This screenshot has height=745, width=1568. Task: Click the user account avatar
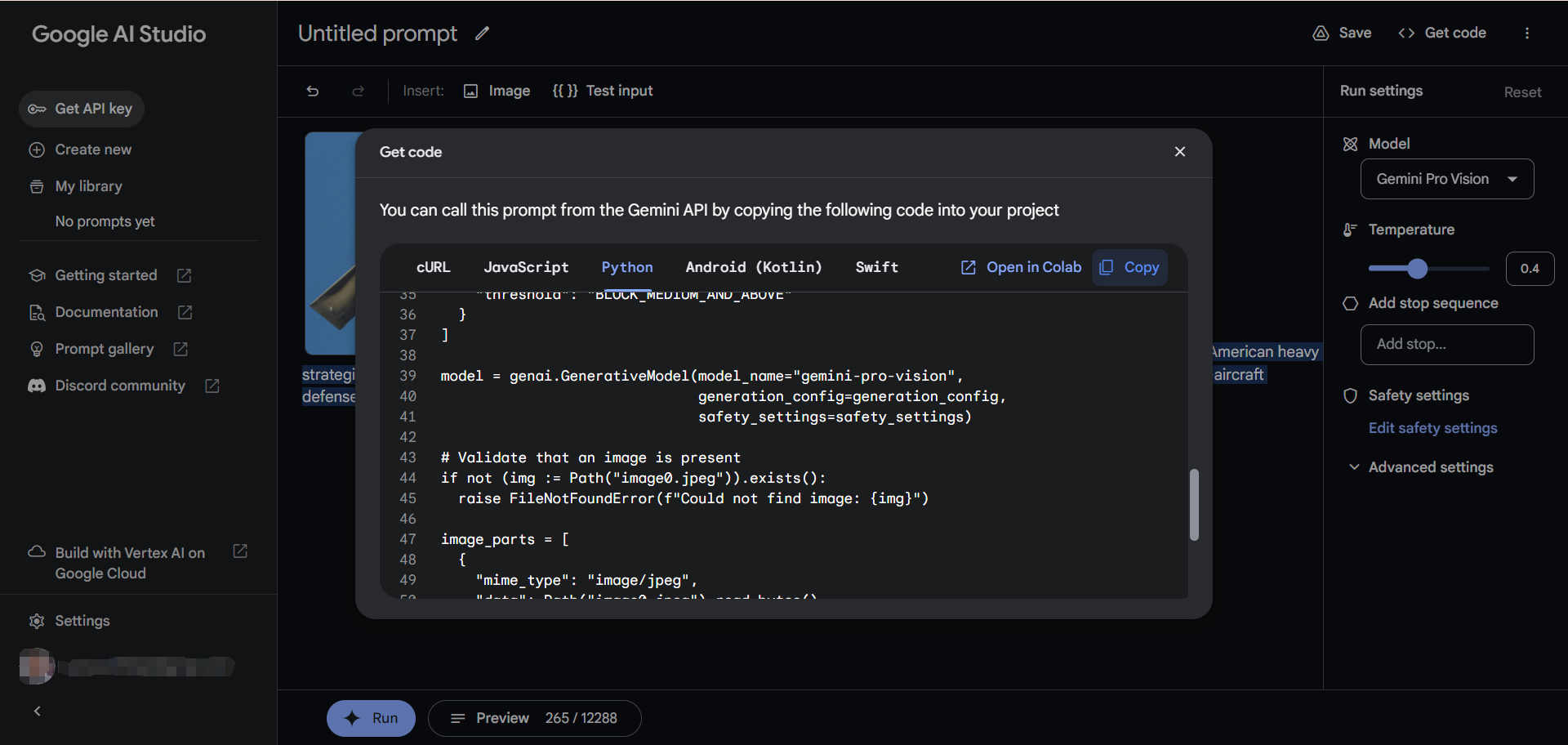coord(37,666)
